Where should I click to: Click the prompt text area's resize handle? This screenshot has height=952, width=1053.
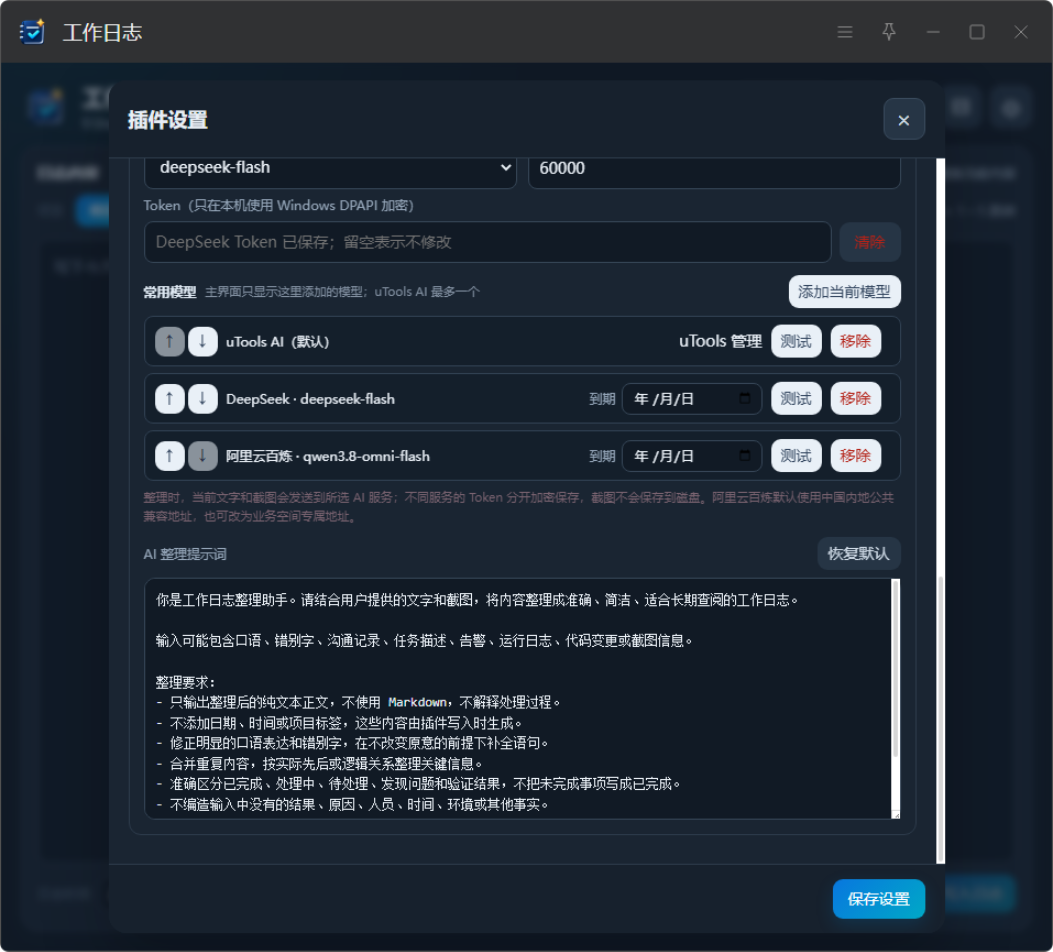click(x=895, y=814)
